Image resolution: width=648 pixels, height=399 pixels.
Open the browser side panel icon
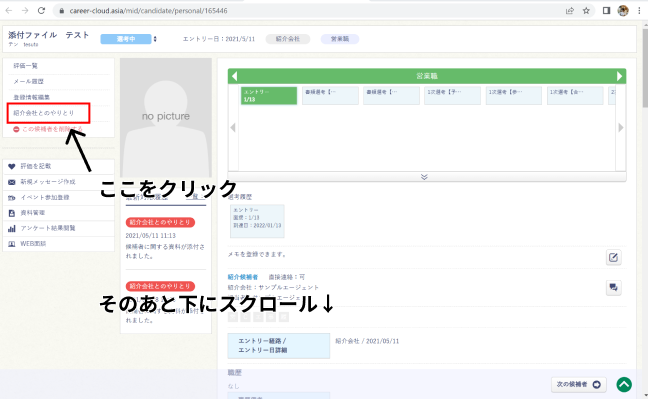606,11
